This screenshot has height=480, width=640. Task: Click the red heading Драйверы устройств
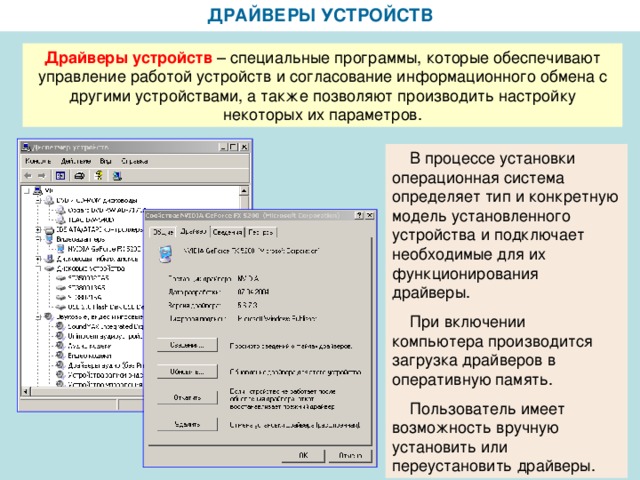pos(129,58)
